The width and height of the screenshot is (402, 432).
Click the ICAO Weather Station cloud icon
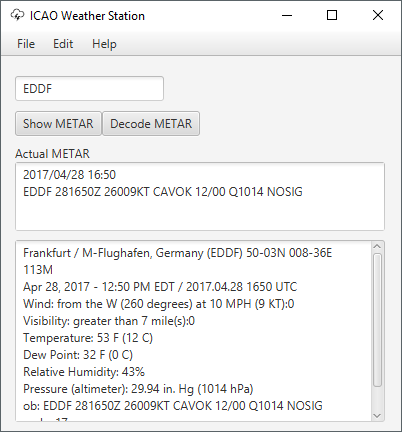tap(17, 15)
